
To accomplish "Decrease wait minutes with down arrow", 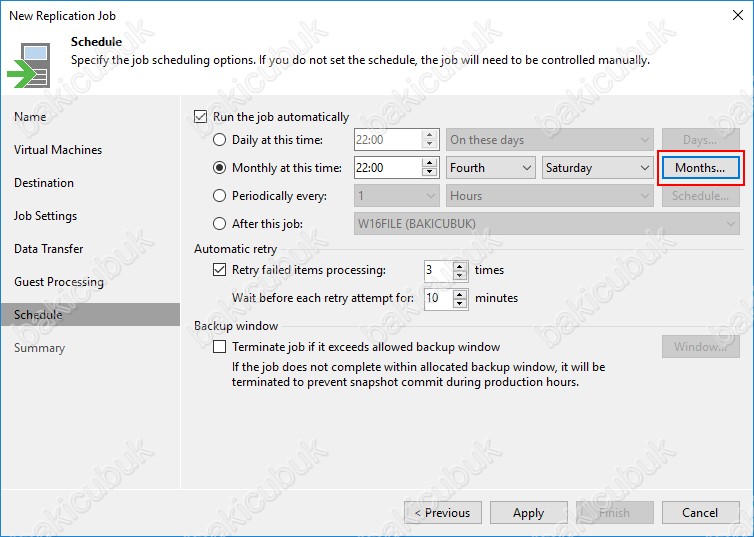I will 460,303.
